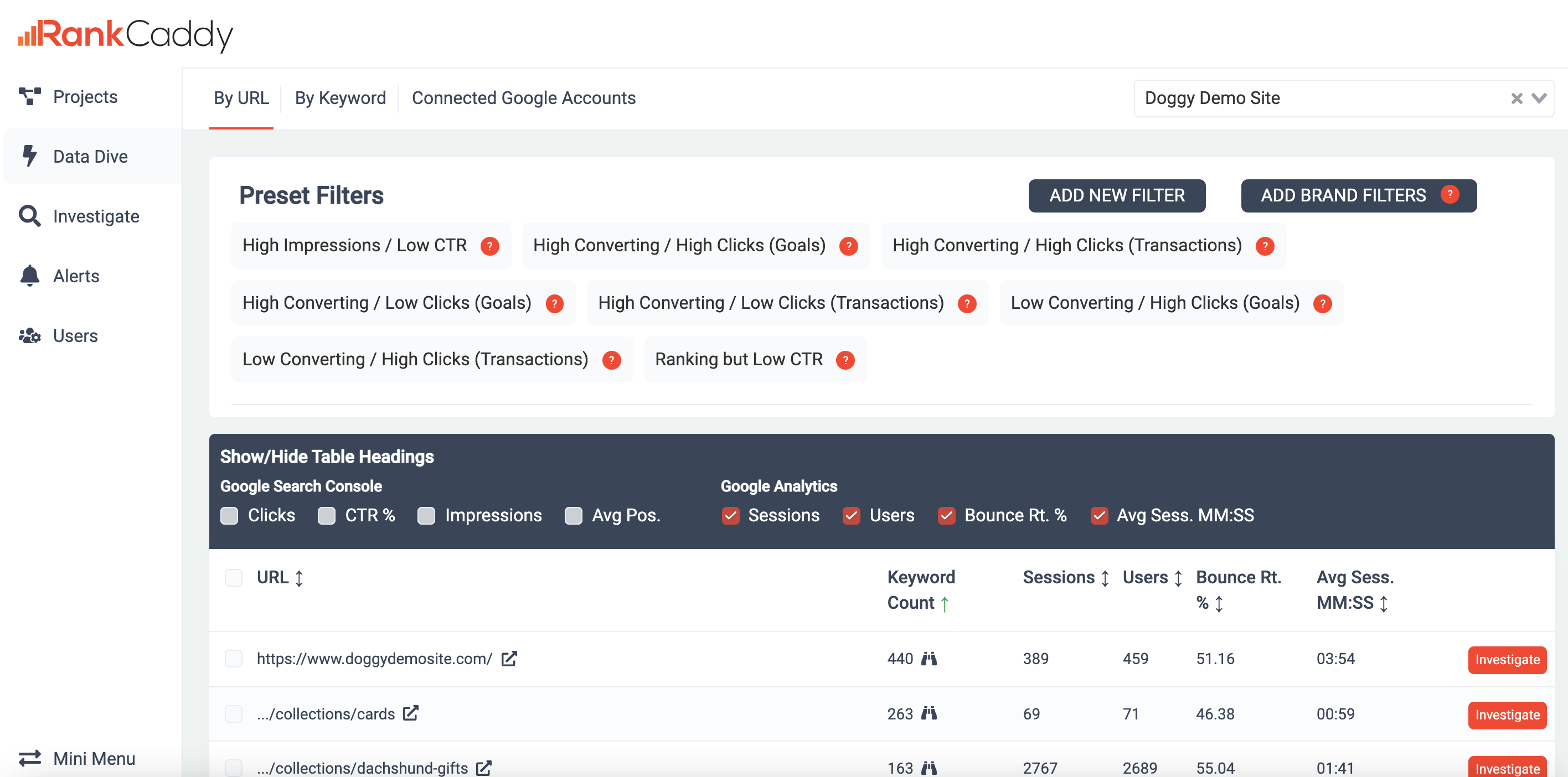
Task: Click Investigate button for collections/cards row
Action: pos(1507,714)
